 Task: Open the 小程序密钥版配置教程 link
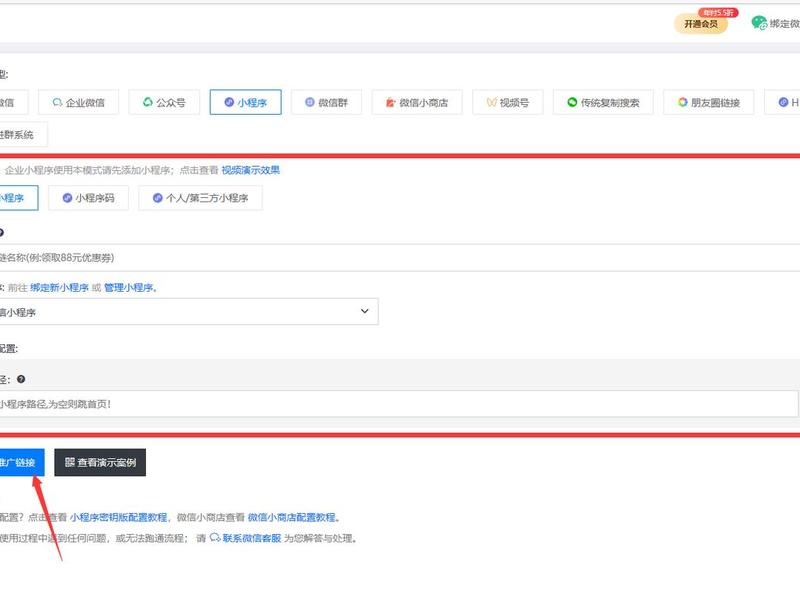118,517
